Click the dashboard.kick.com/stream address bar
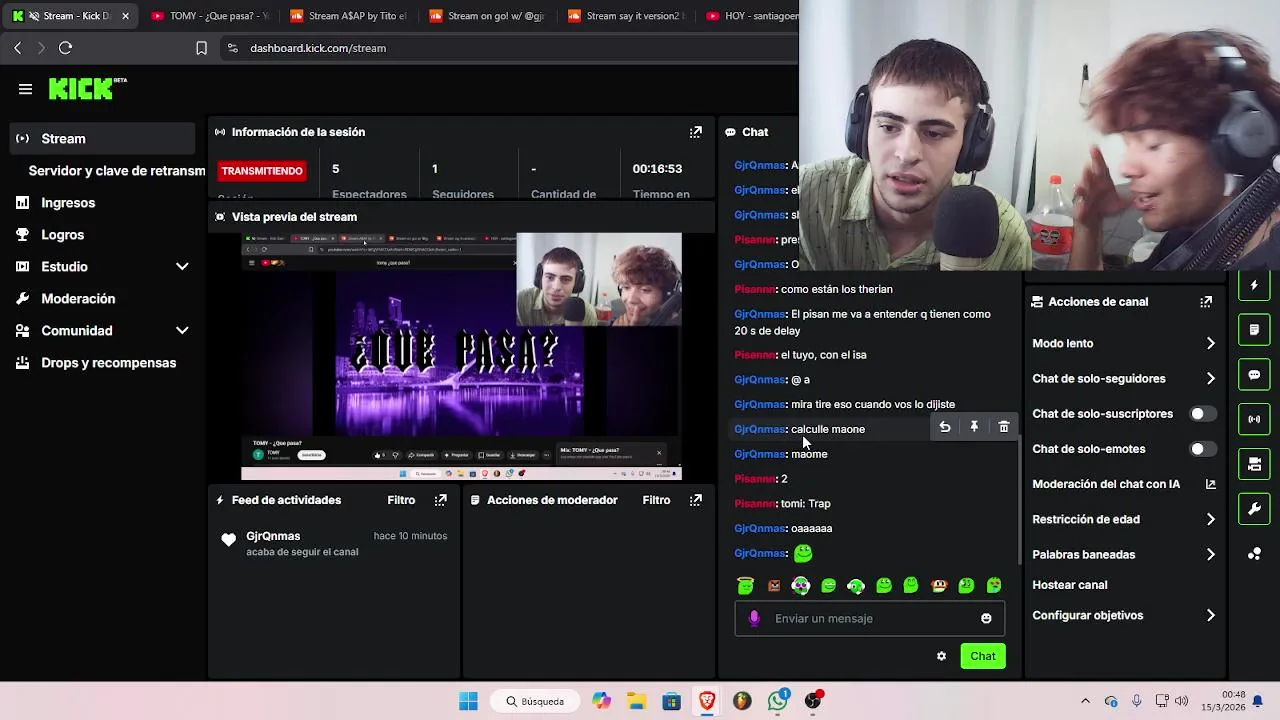1280x720 pixels. pos(318,48)
